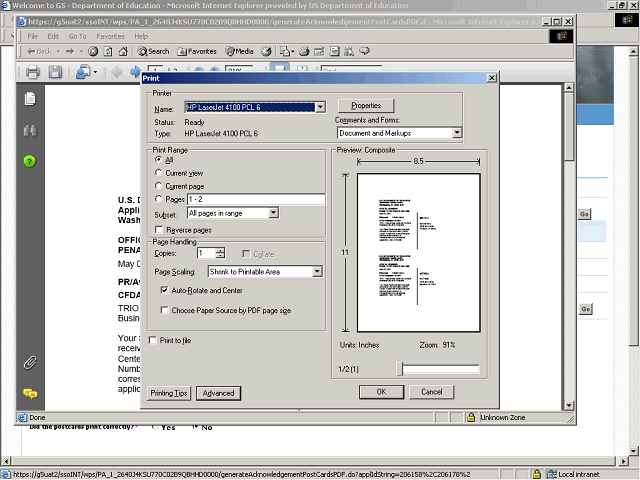Close the Print dialog with X
640x480 pixels.
point(492,78)
